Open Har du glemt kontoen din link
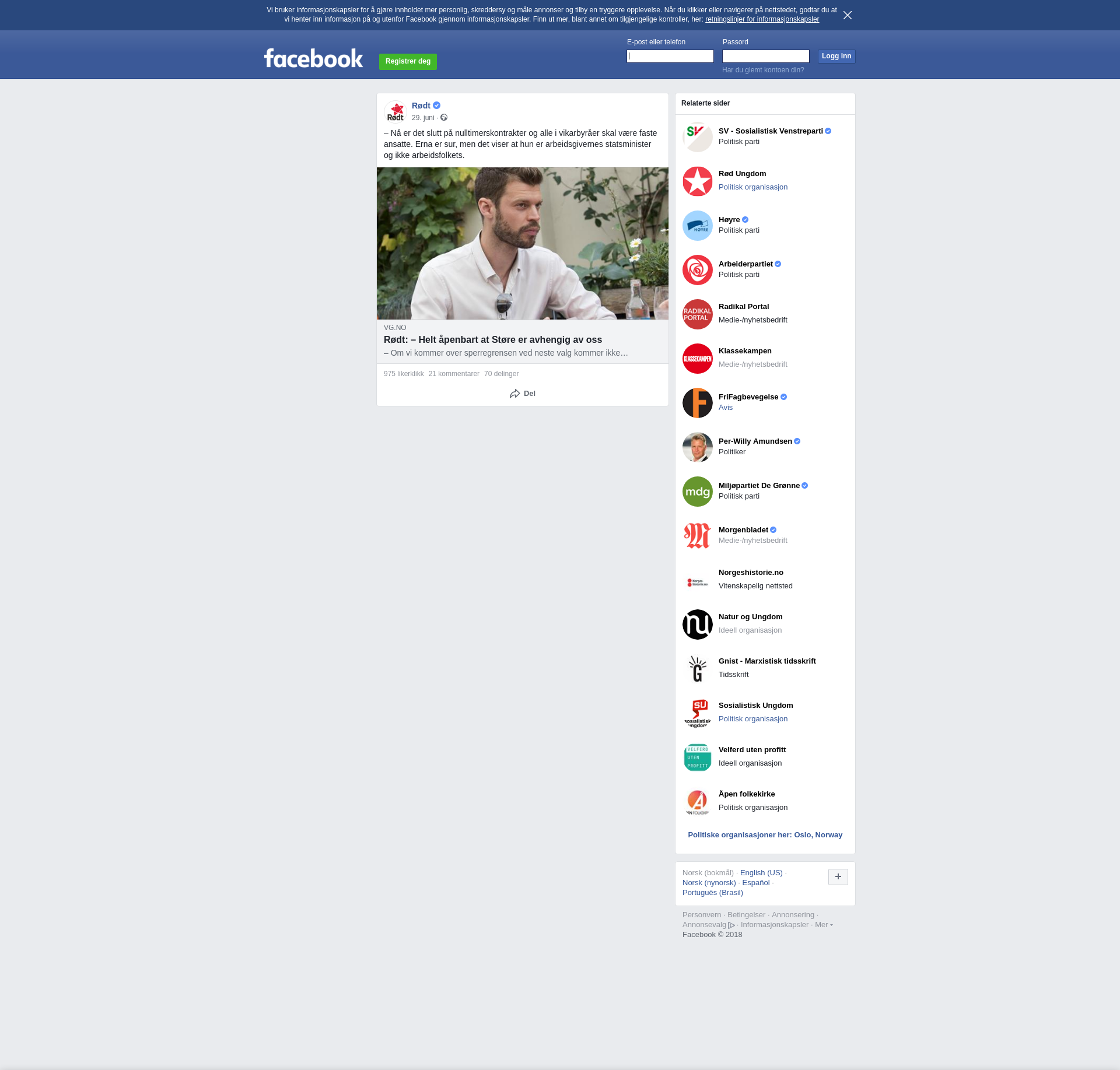 (763, 70)
